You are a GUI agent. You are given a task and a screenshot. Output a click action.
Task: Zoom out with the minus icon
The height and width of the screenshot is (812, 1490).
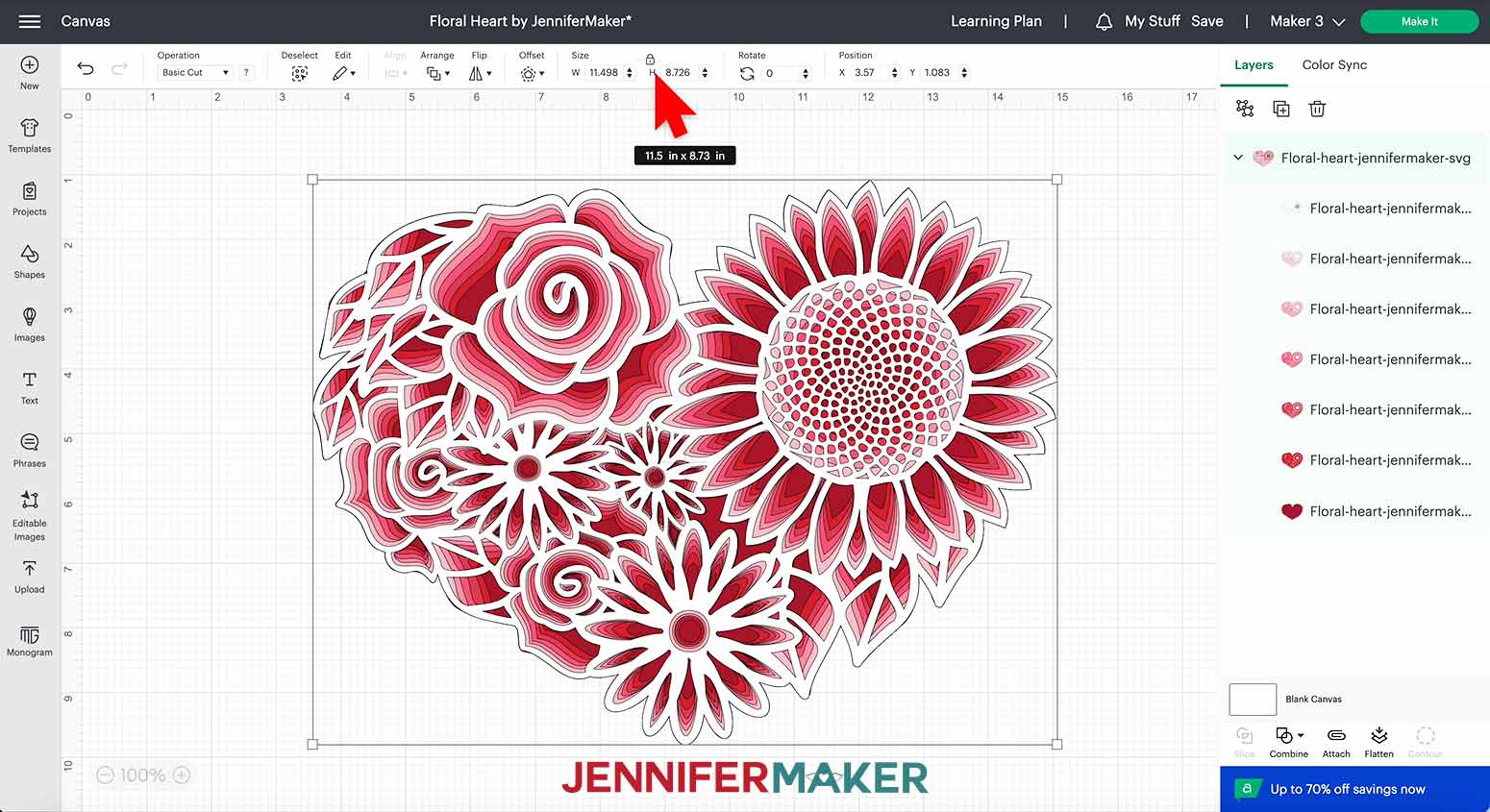106,775
